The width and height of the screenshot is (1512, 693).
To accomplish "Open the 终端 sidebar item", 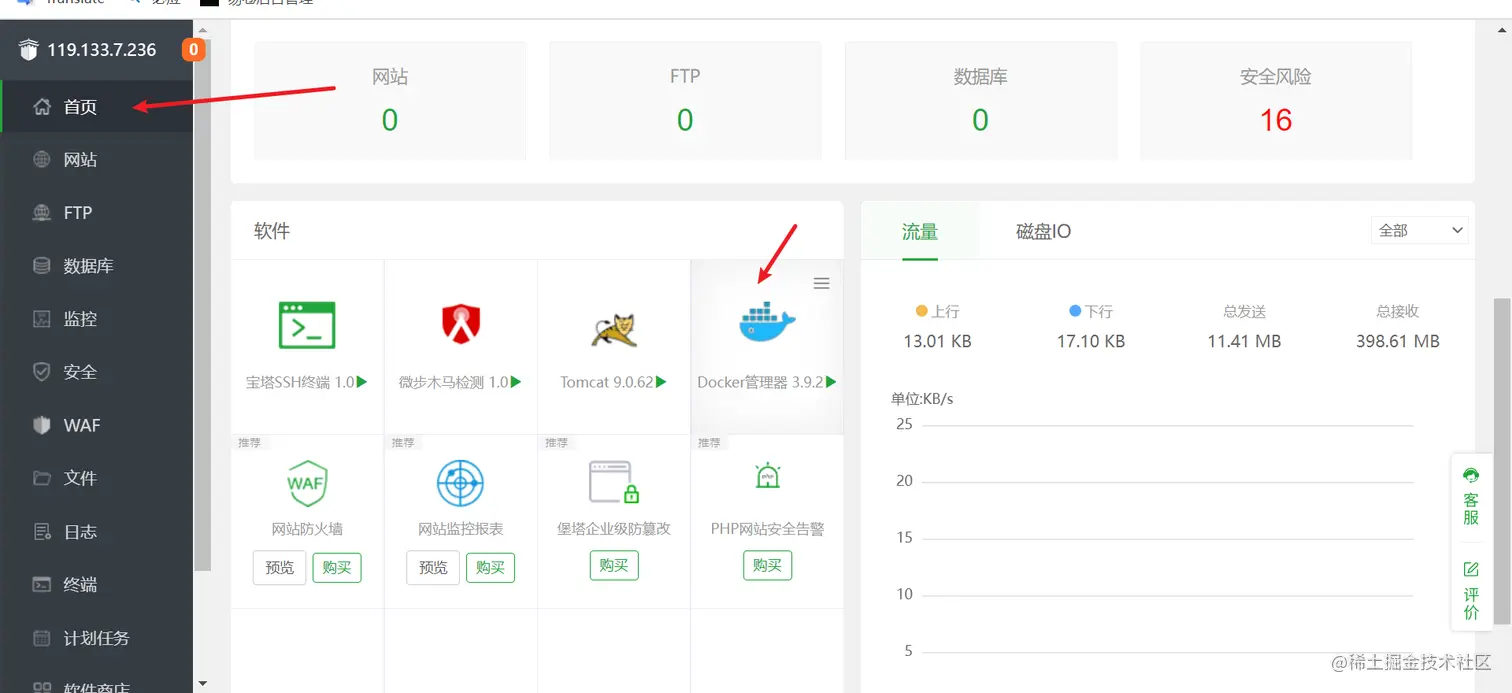I will [x=97, y=584].
